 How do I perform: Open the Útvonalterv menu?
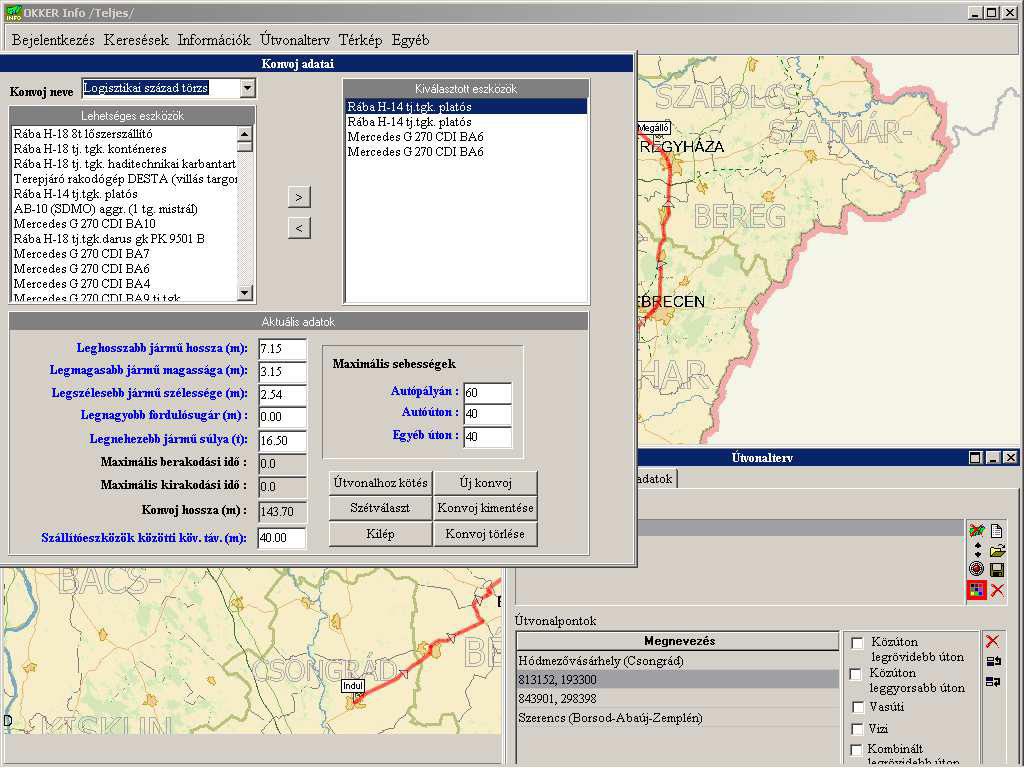(x=295, y=40)
